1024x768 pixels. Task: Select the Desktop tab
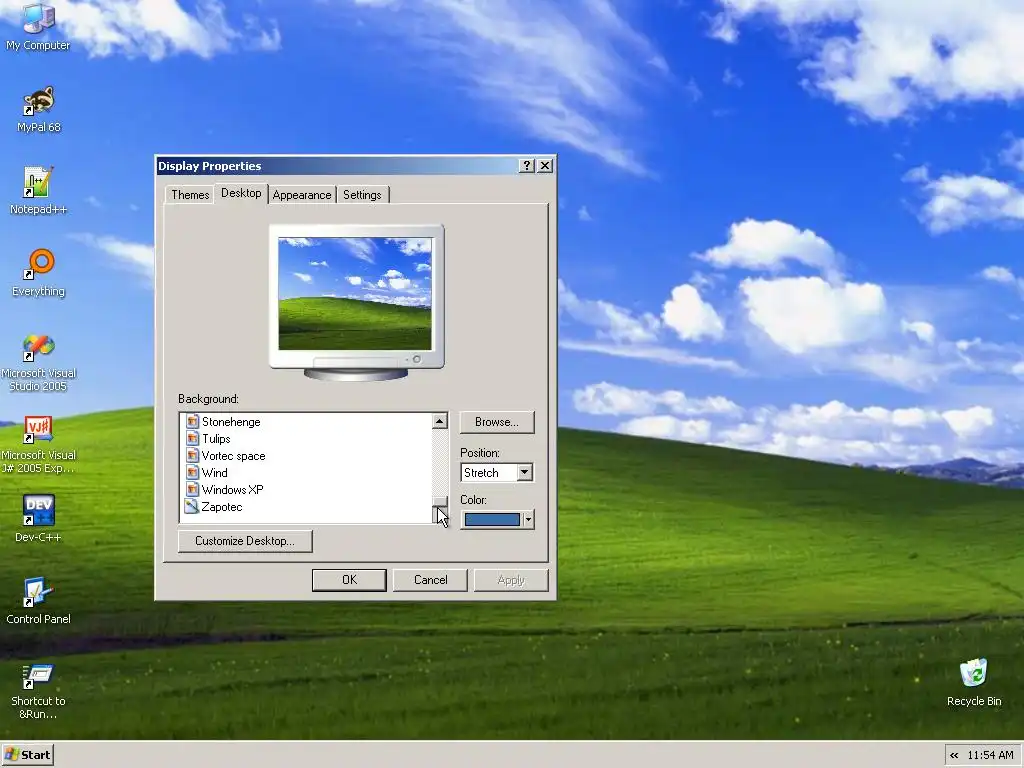(241, 193)
